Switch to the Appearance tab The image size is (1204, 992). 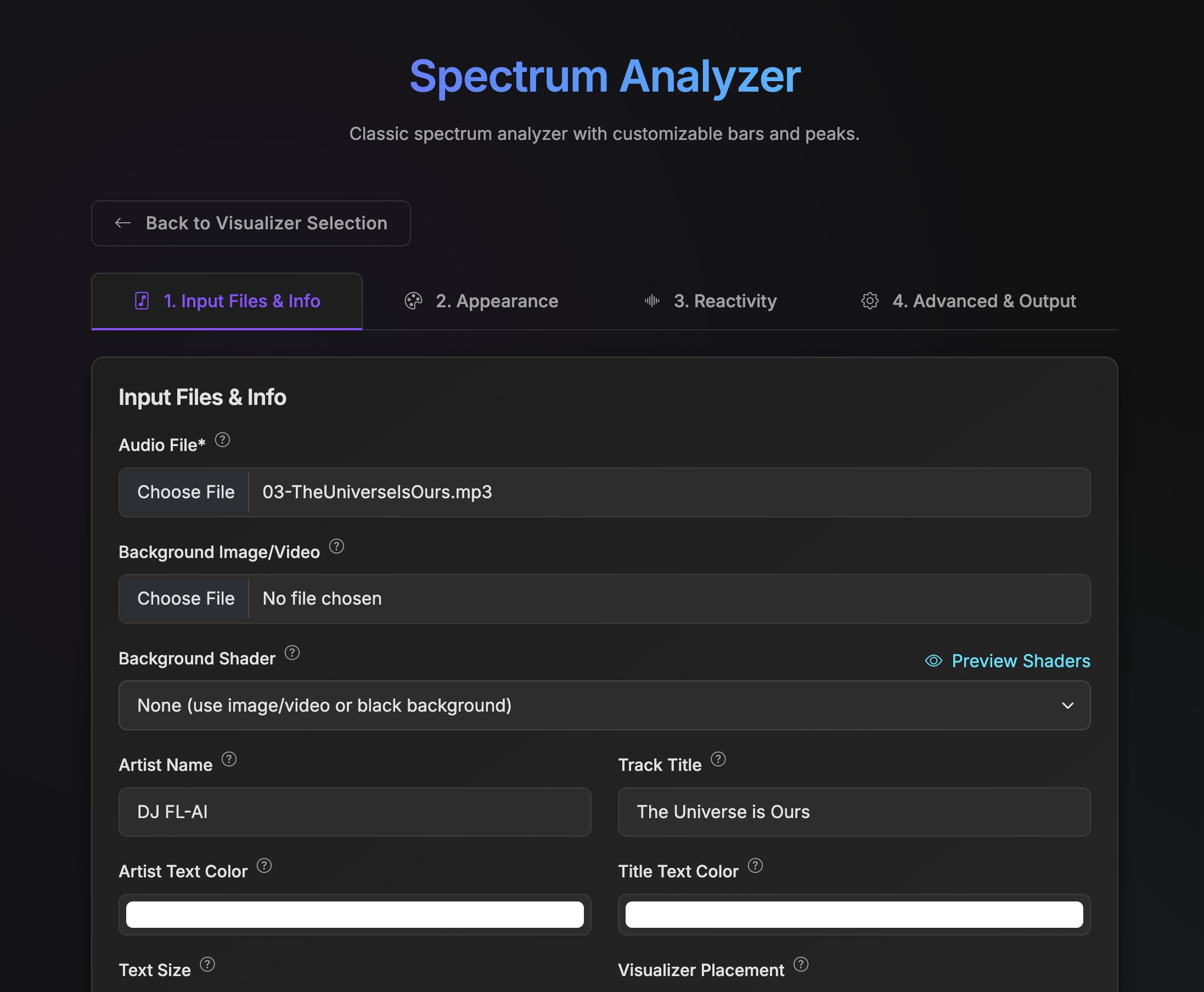tap(481, 301)
